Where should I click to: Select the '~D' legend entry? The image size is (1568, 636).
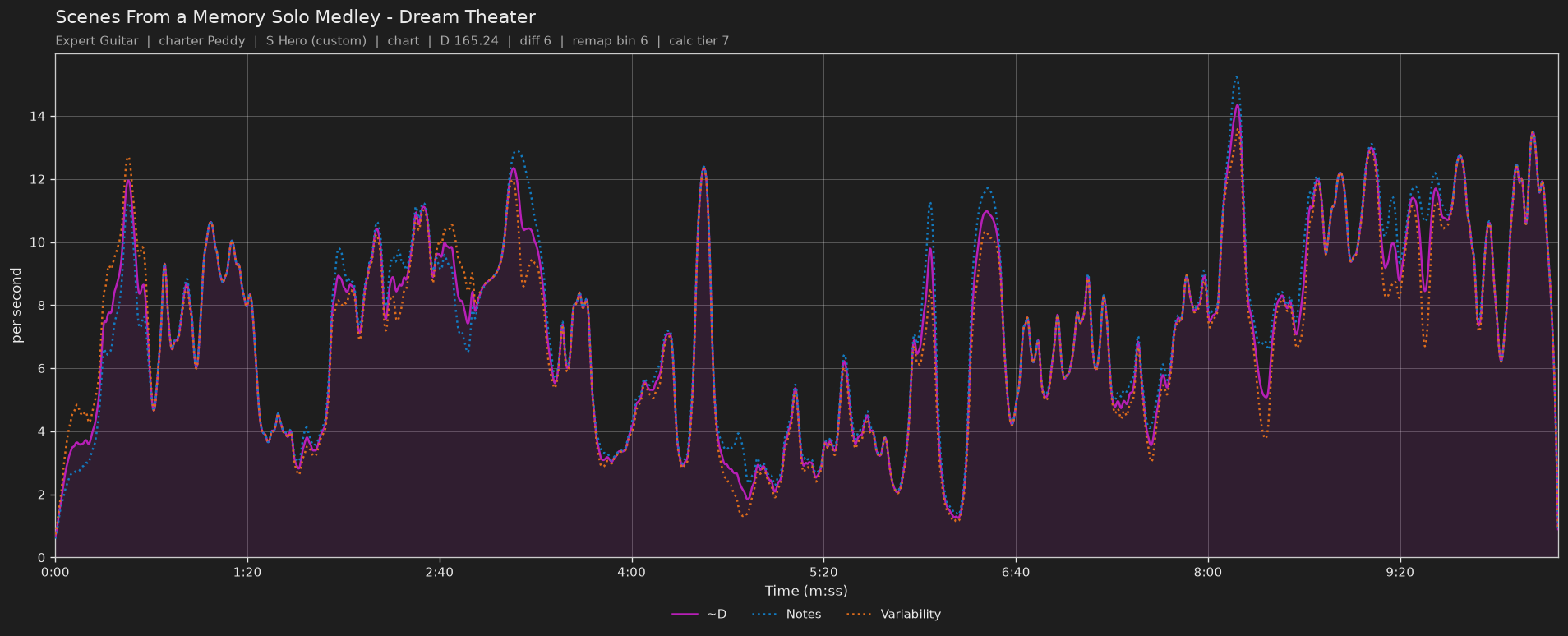tap(699, 615)
